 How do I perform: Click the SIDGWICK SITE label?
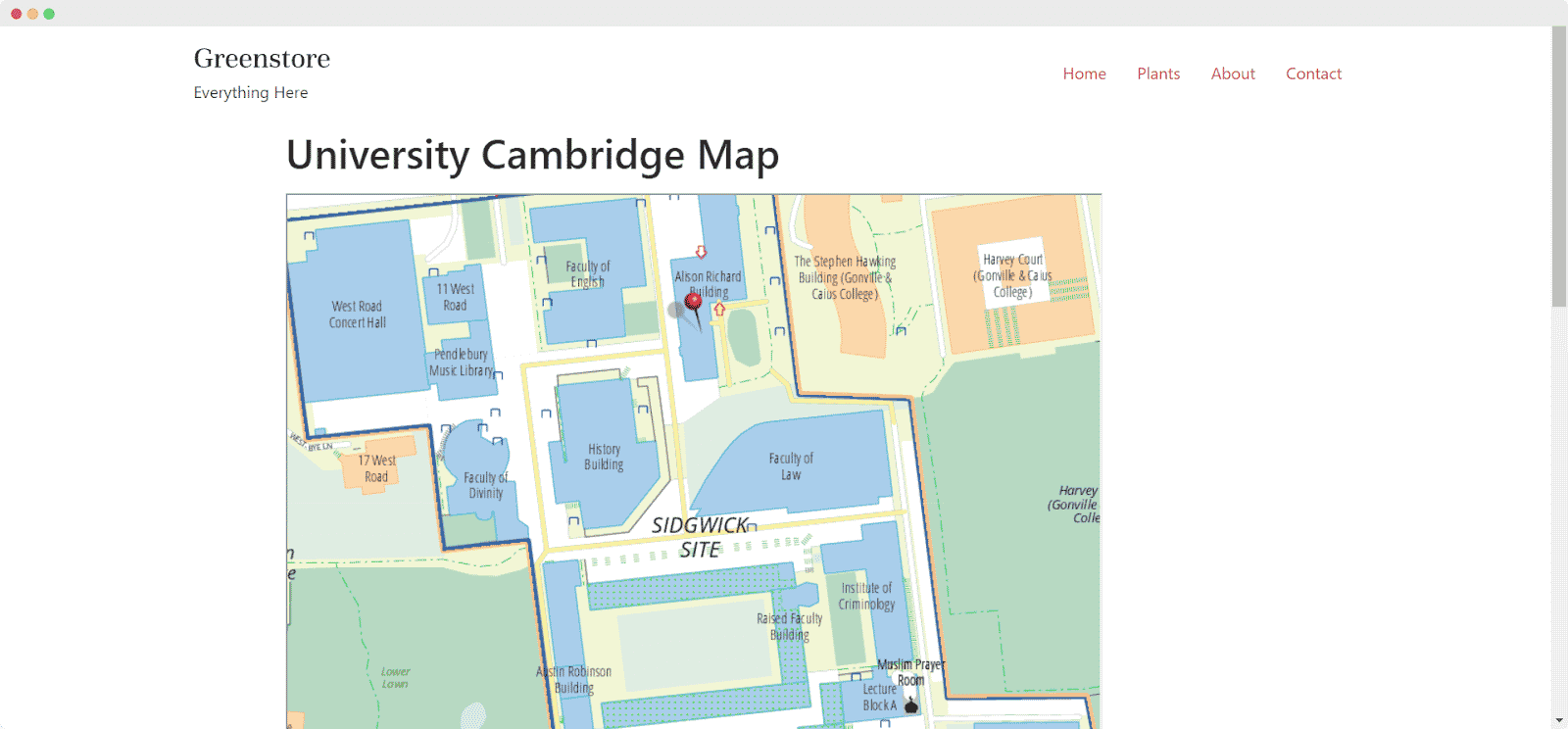coord(701,537)
